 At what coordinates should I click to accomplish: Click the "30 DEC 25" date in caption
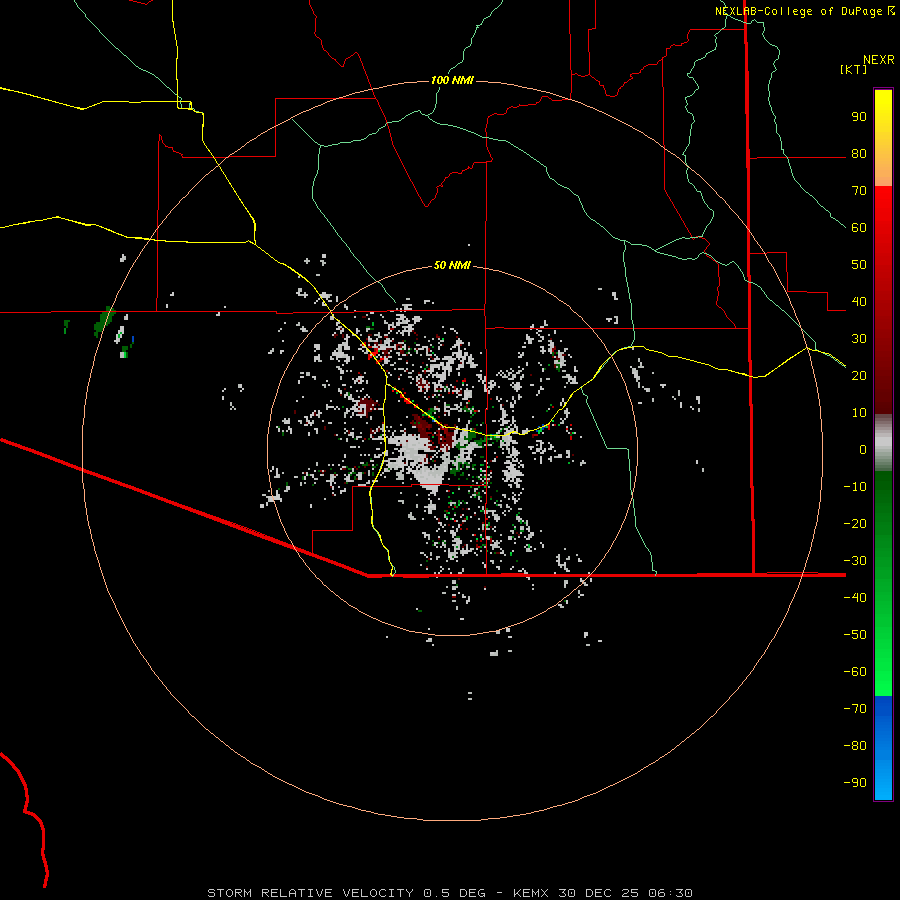(599, 893)
